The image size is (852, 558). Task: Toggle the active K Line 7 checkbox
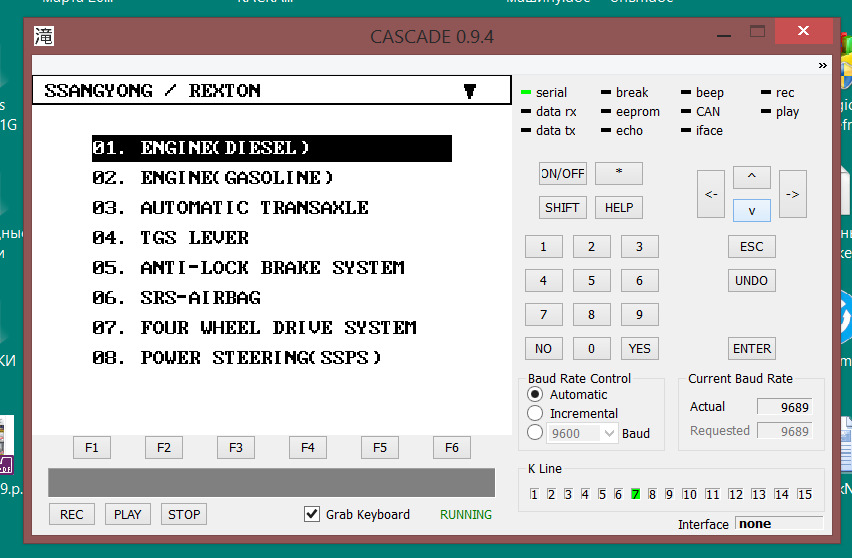point(635,494)
